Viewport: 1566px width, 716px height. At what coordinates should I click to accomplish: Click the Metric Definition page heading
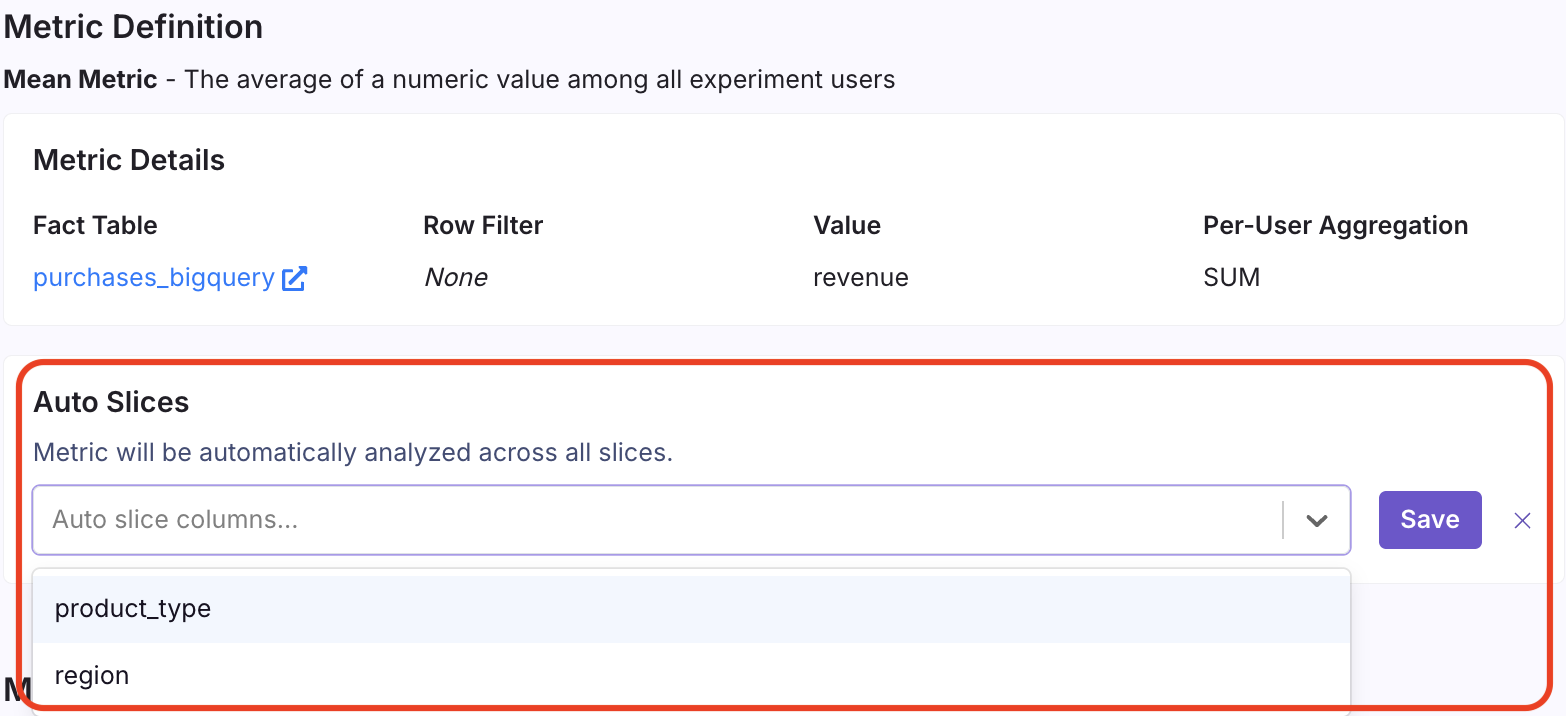133,27
